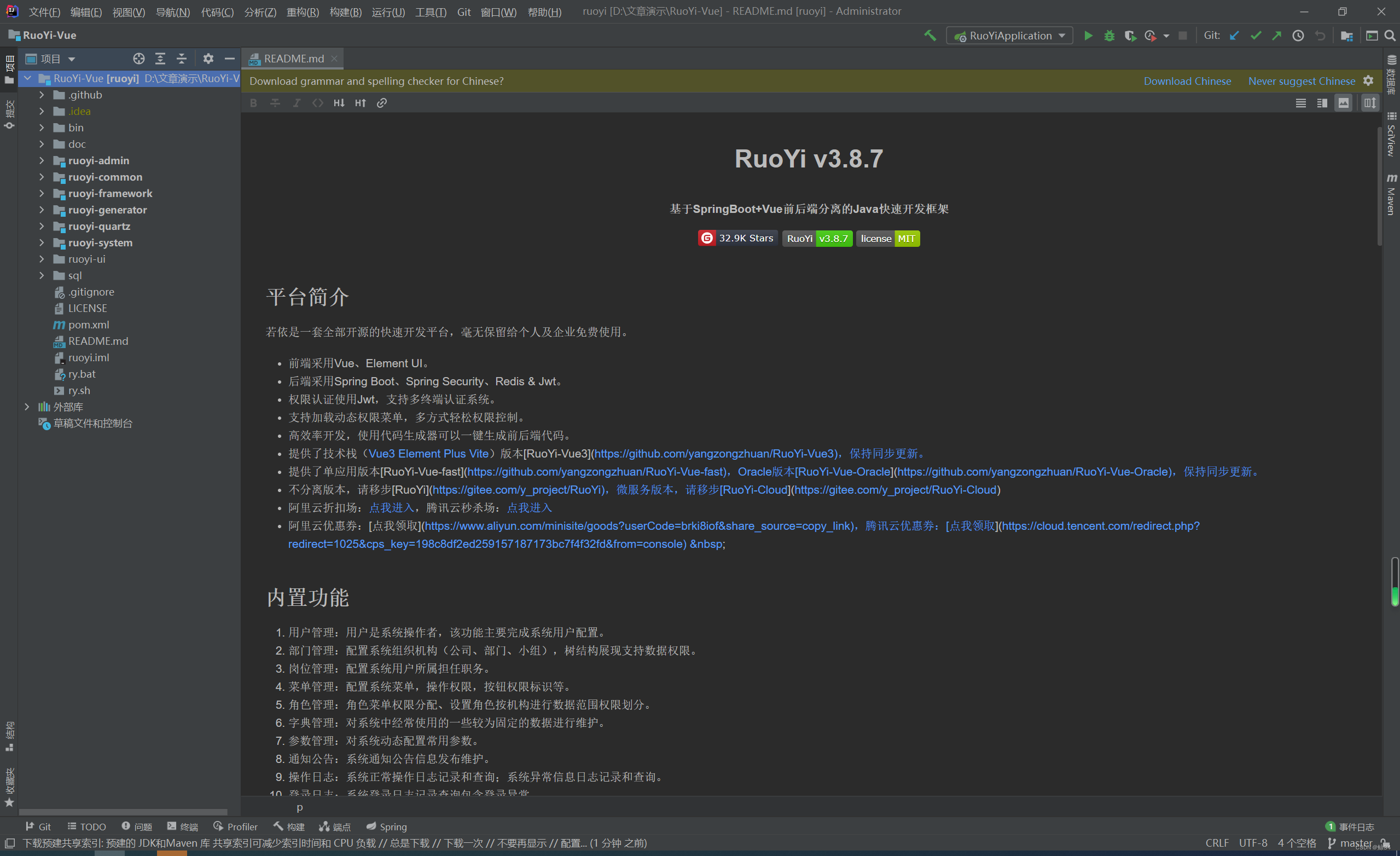Click Git update project arrow

coord(1234,36)
